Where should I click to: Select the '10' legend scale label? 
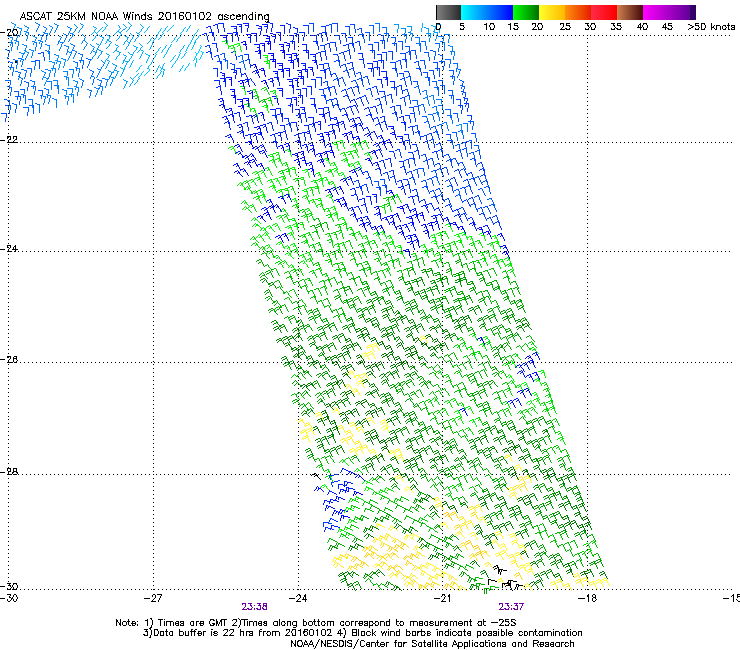click(x=489, y=27)
